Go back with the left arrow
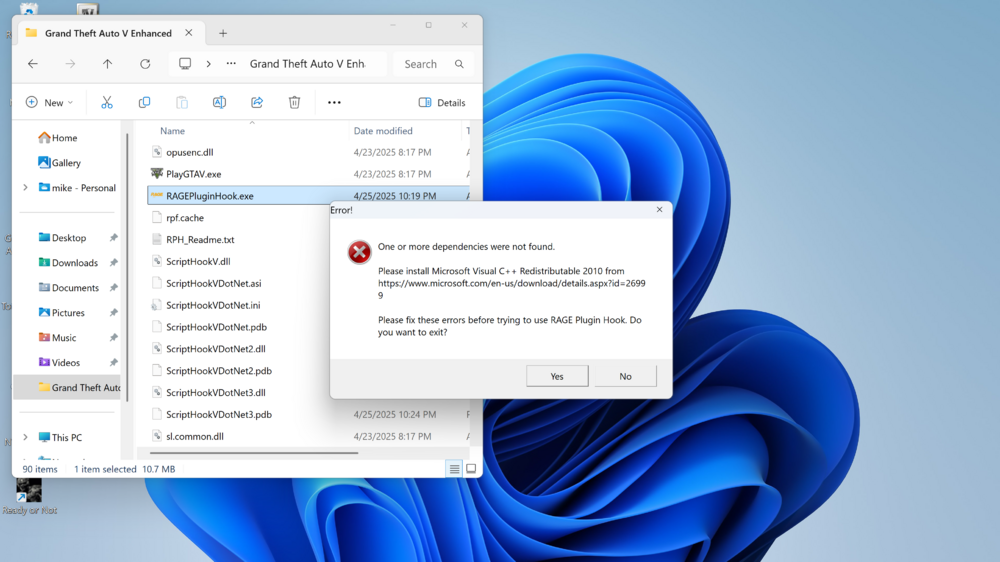The width and height of the screenshot is (1000, 562). tap(33, 64)
